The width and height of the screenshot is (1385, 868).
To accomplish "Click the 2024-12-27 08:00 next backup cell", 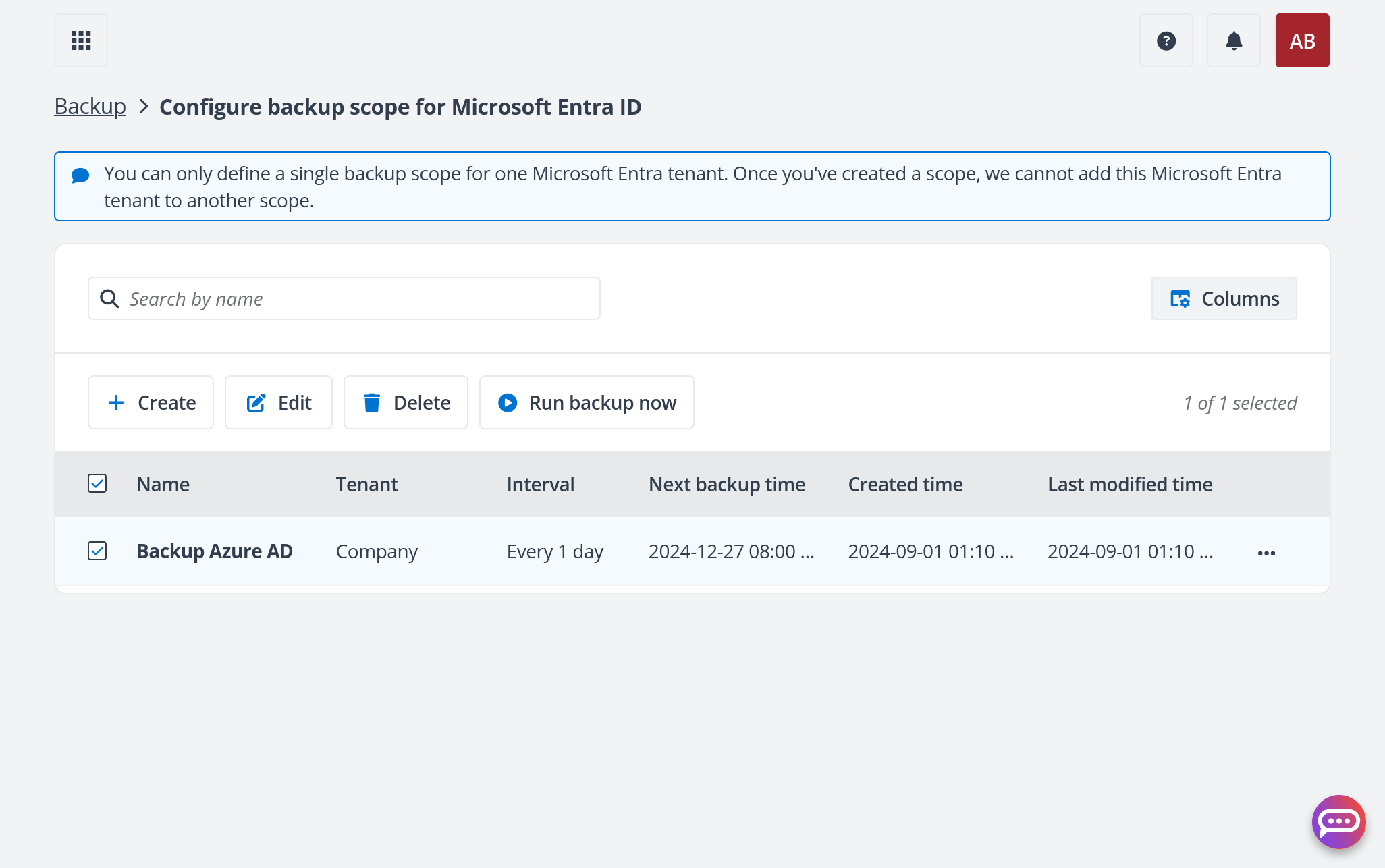I will pos(731,551).
